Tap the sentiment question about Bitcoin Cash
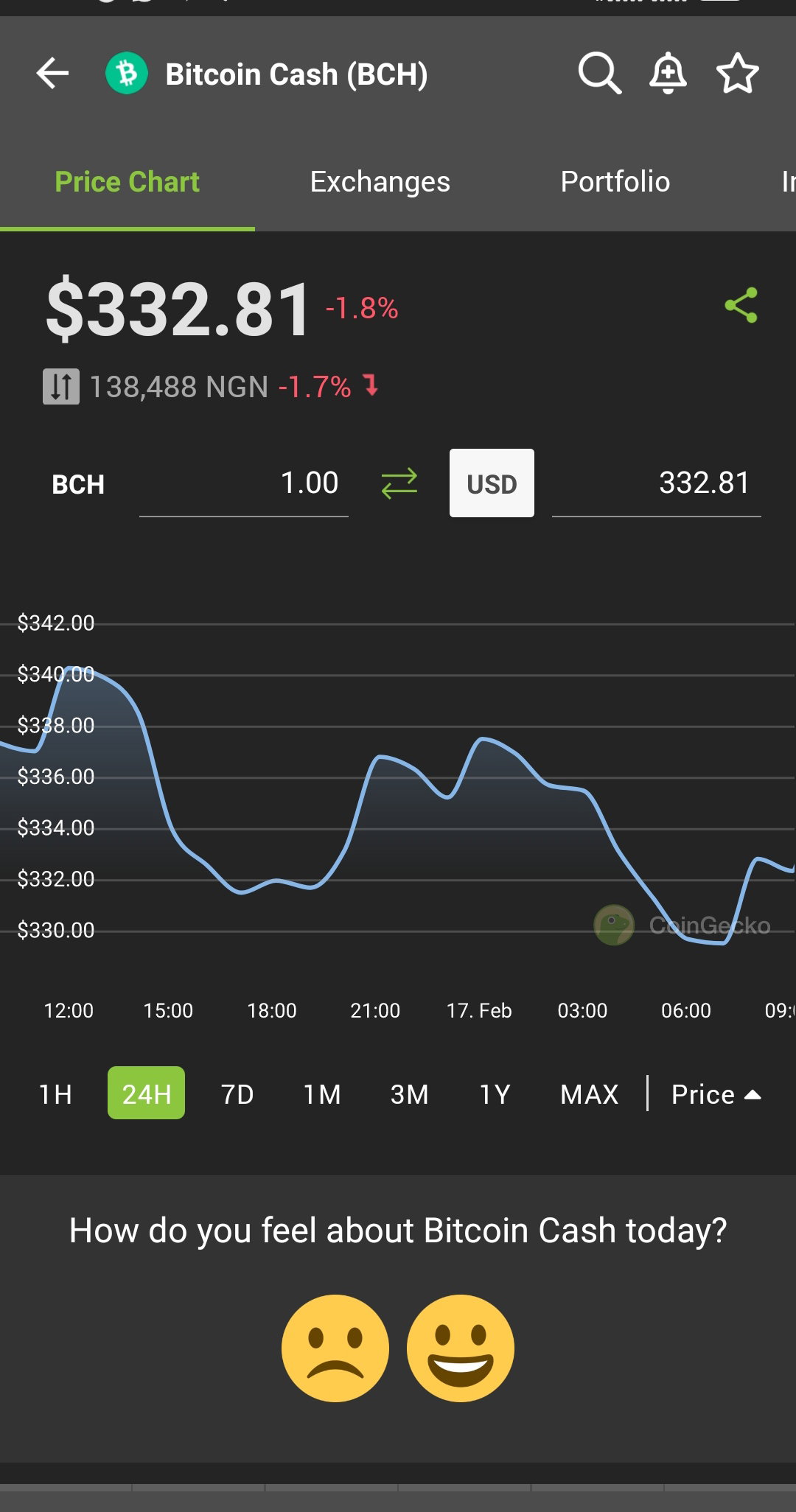The height and width of the screenshot is (1512, 796). tap(398, 1231)
